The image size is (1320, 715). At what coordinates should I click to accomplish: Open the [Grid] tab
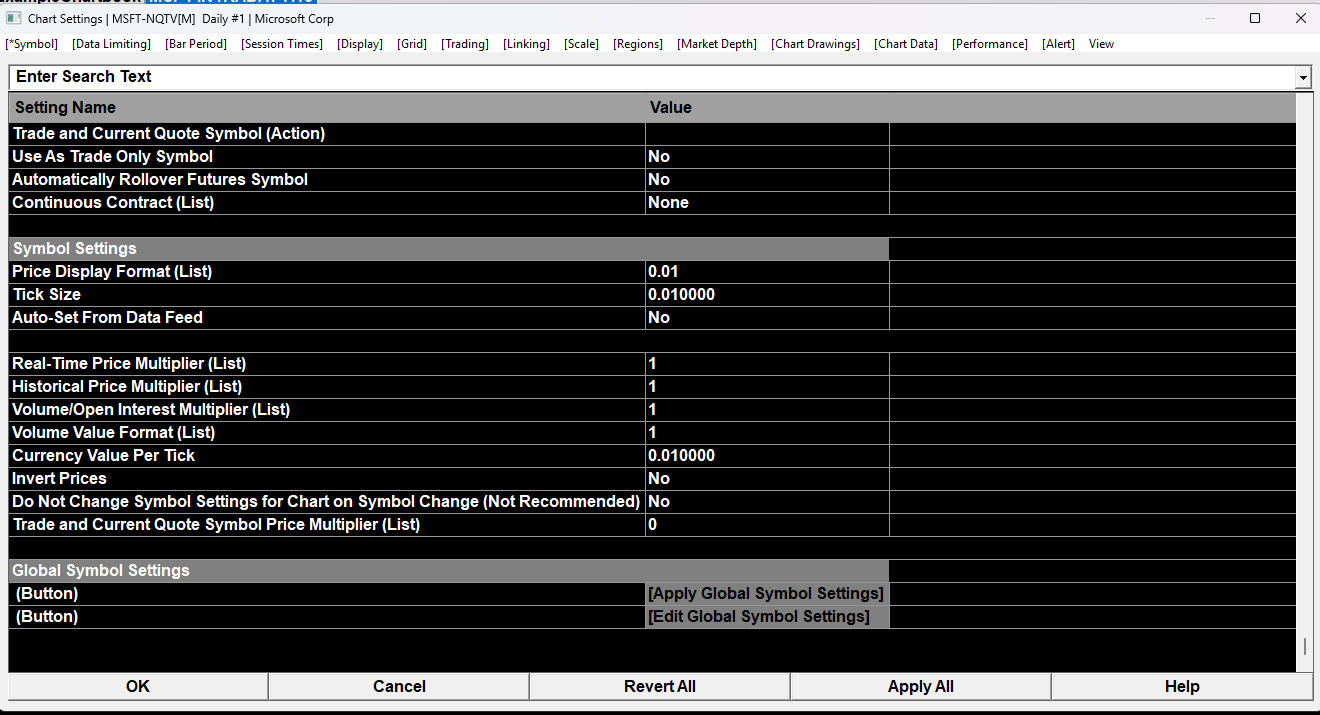(x=412, y=44)
